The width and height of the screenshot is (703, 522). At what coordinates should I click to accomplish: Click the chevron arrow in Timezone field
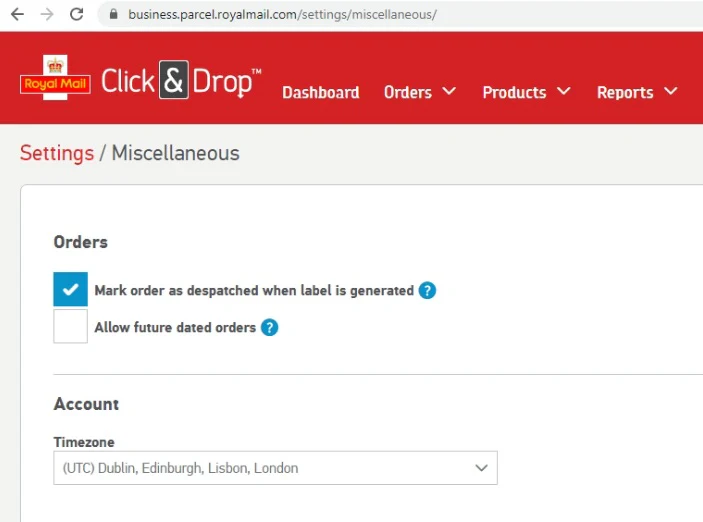[x=481, y=468]
